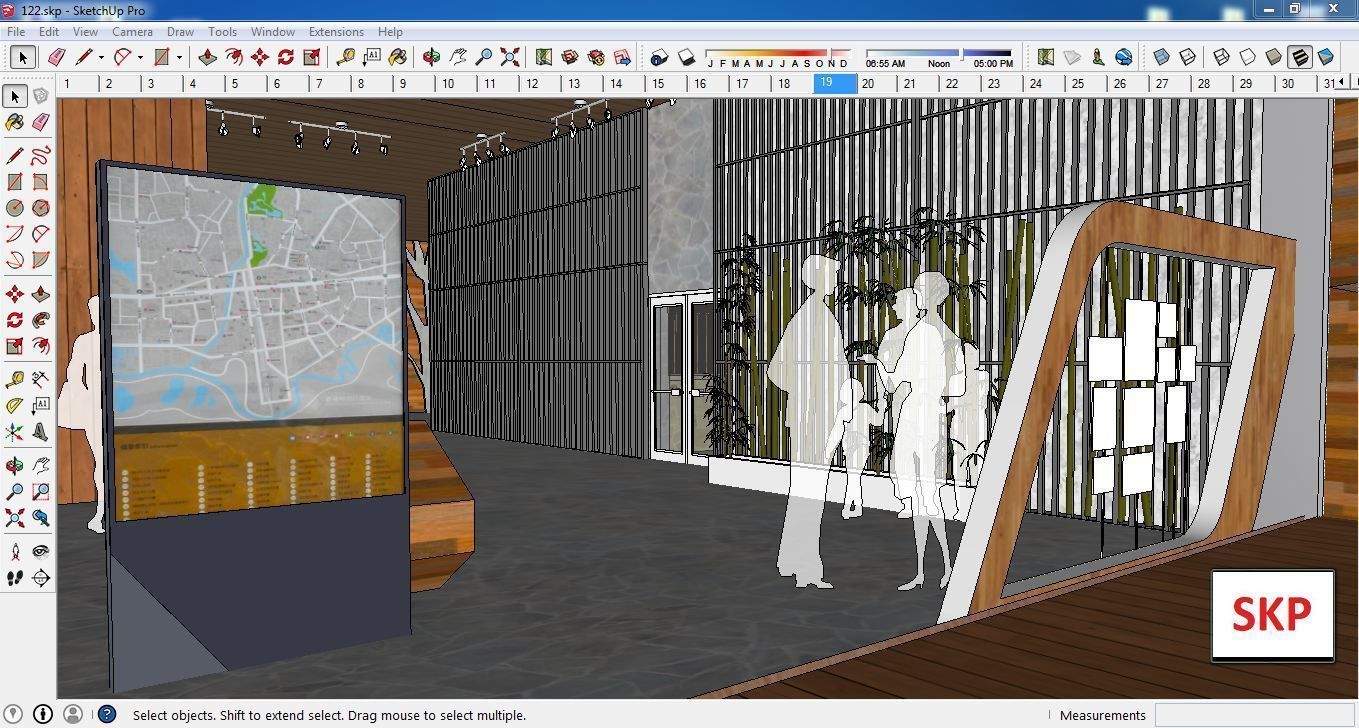The width and height of the screenshot is (1359, 728).
Task: Click the Photo Textures person icon
Action: (x=1098, y=57)
